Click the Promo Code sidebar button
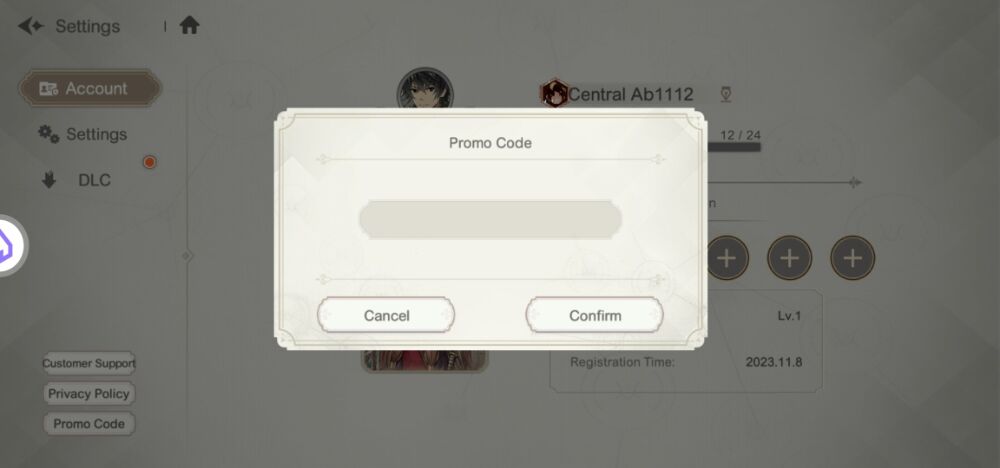 click(x=89, y=423)
